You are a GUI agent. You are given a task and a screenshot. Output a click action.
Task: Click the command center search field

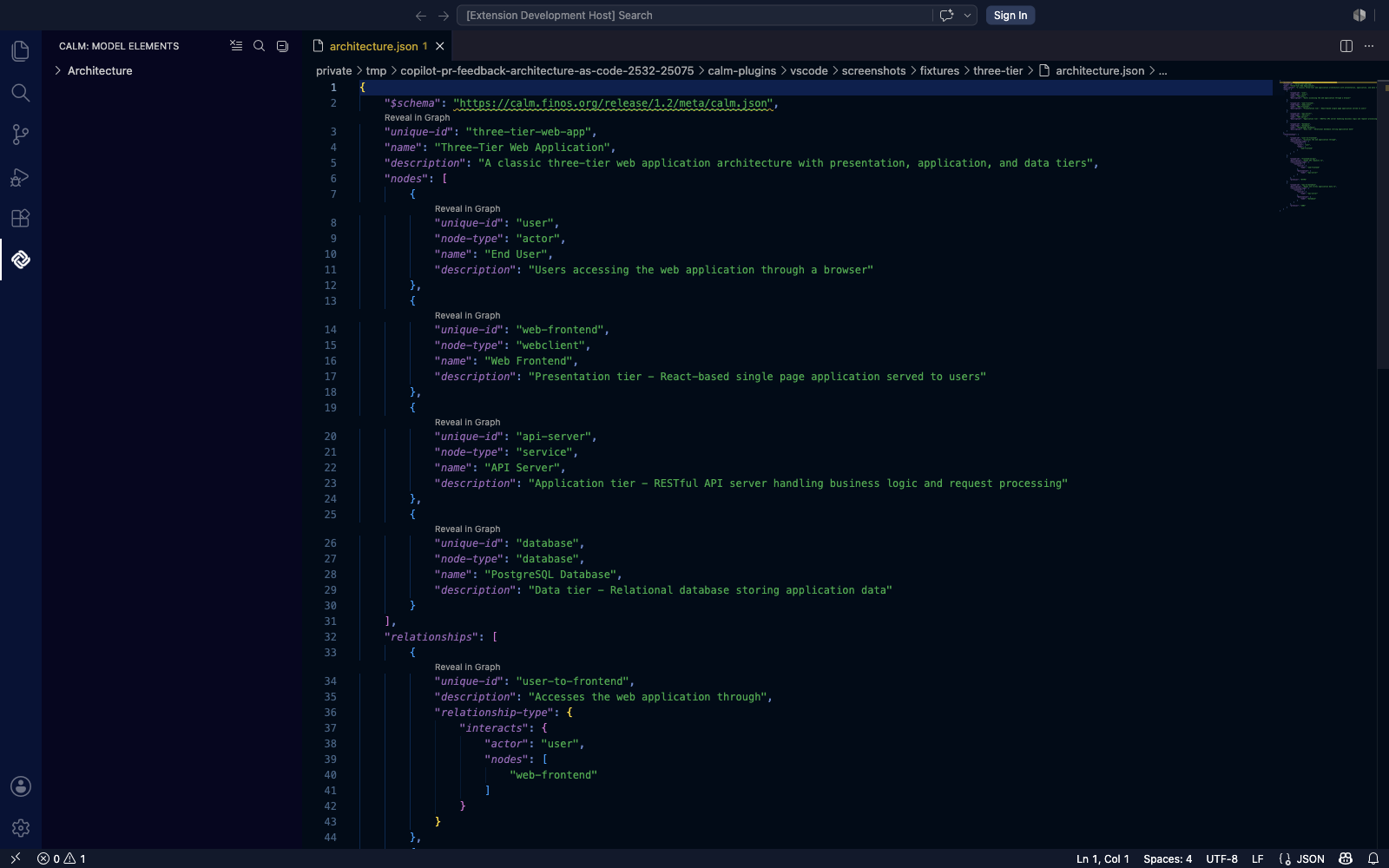click(x=694, y=16)
